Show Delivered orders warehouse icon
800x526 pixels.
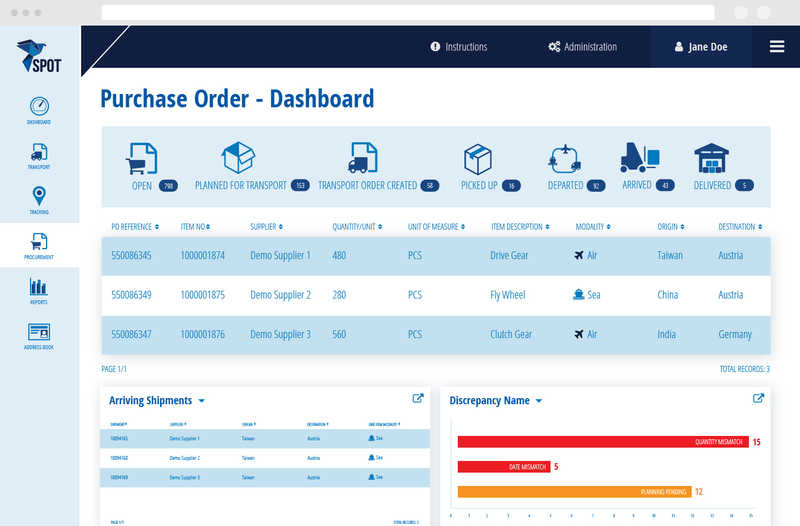pos(710,158)
